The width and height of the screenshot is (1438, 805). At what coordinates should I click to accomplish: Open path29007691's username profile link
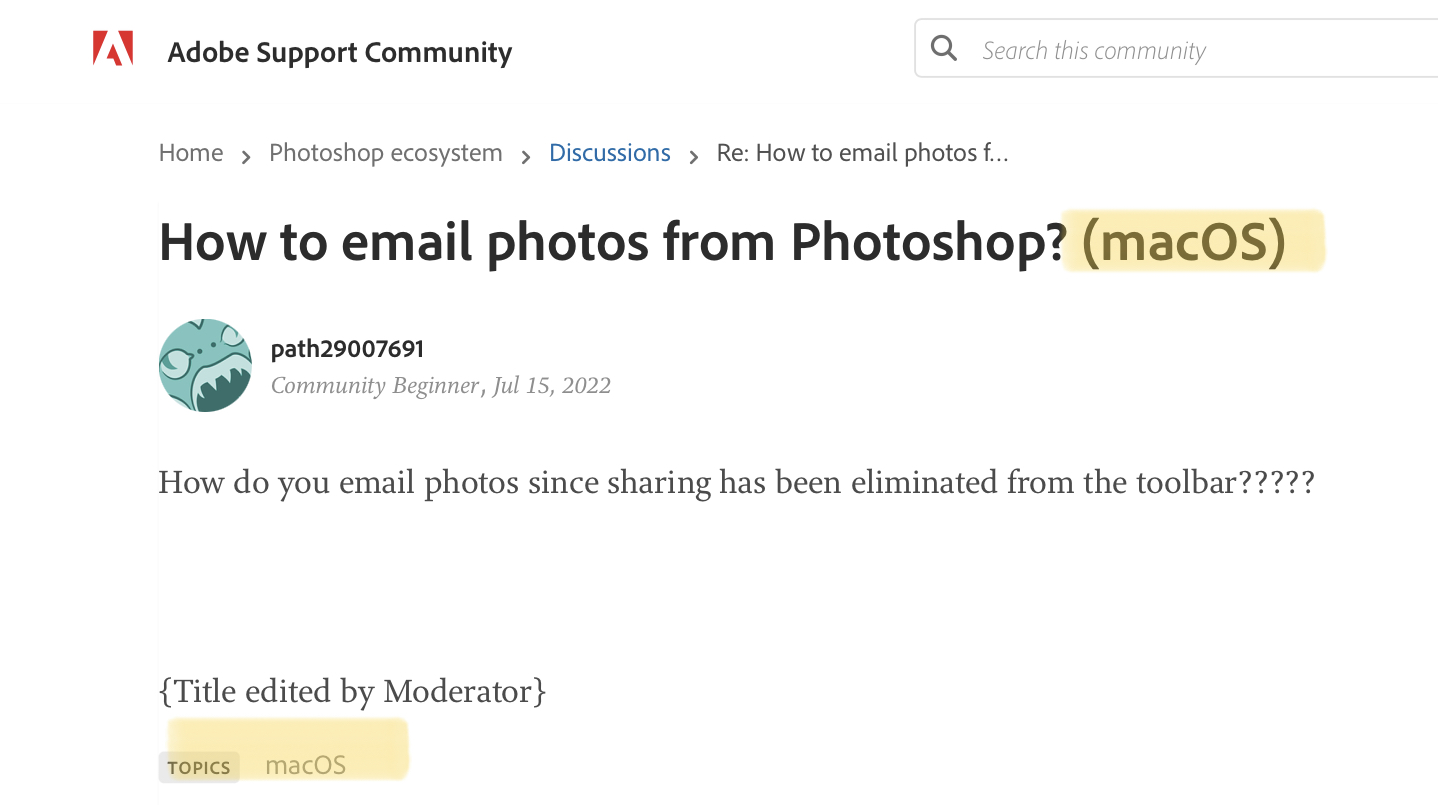tap(347, 348)
